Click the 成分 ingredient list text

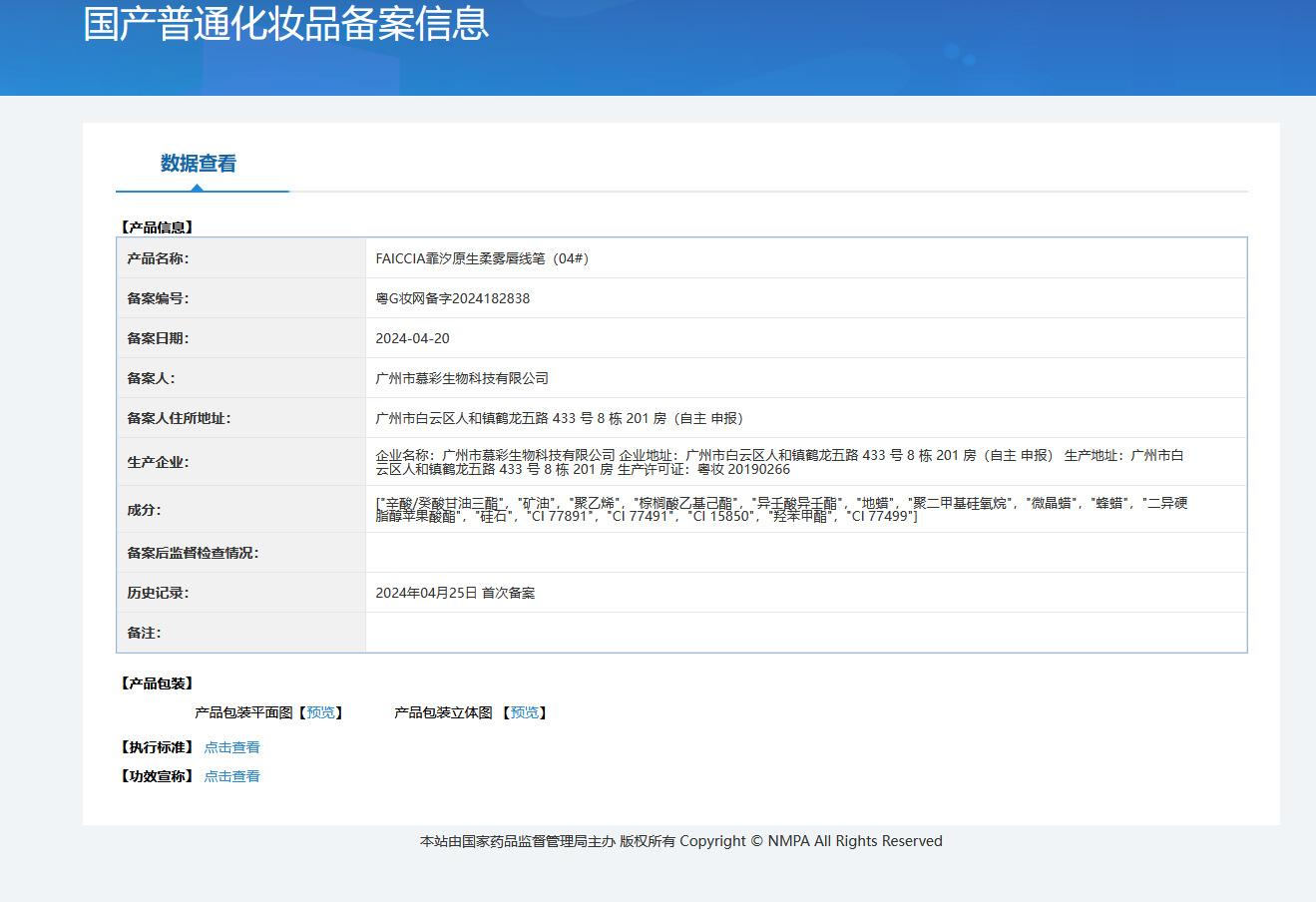pyautogui.click(x=781, y=509)
